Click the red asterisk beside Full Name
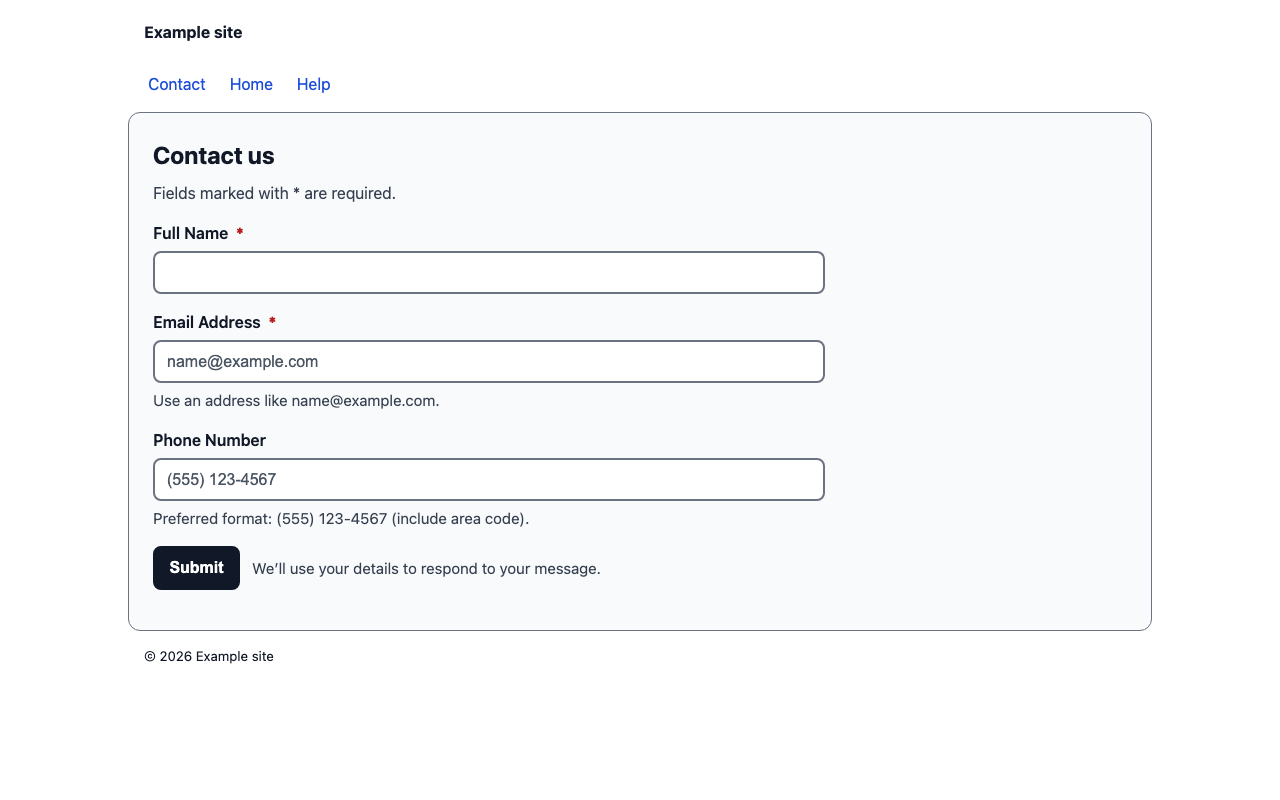The height and width of the screenshot is (800, 1280). coord(239,233)
